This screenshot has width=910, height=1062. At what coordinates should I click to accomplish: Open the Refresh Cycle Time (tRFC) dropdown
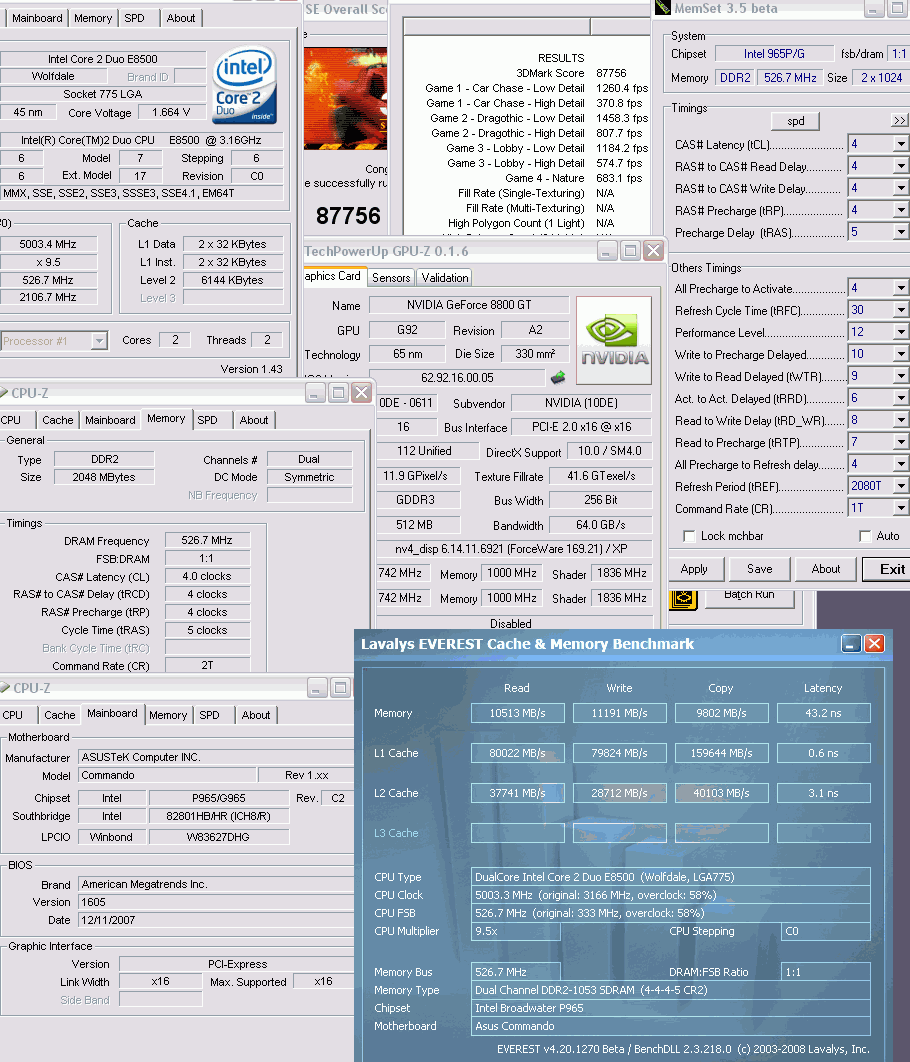pyautogui.click(x=901, y=310)
